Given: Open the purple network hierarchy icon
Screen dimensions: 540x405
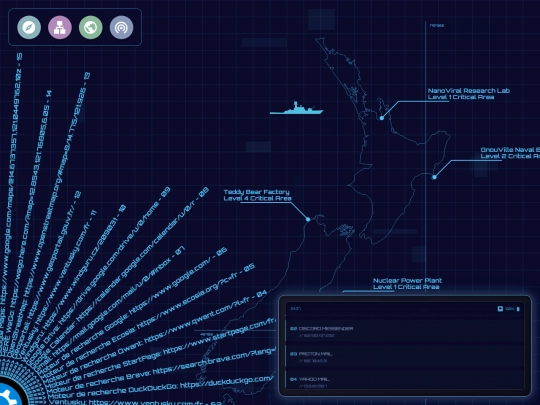Looking at the screenshot, I should (60, 27).
